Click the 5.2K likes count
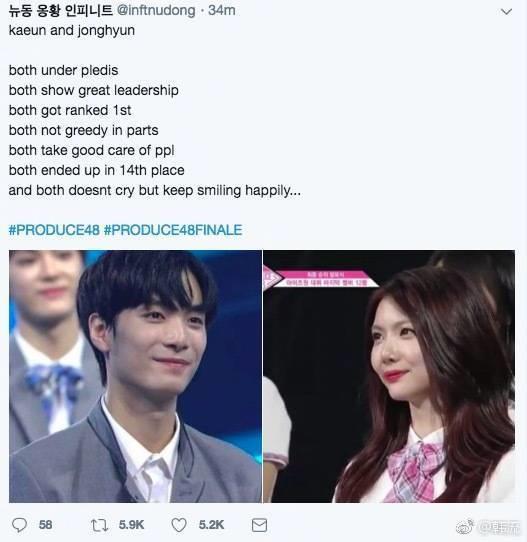527x542 pixels. [211, 525]
